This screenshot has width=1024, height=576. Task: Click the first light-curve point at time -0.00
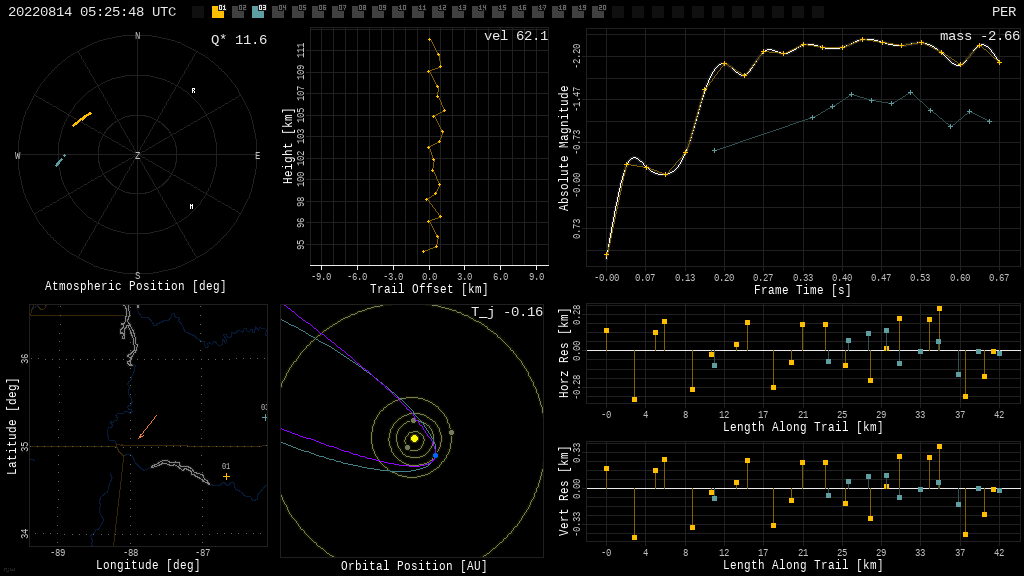[607, 255]
